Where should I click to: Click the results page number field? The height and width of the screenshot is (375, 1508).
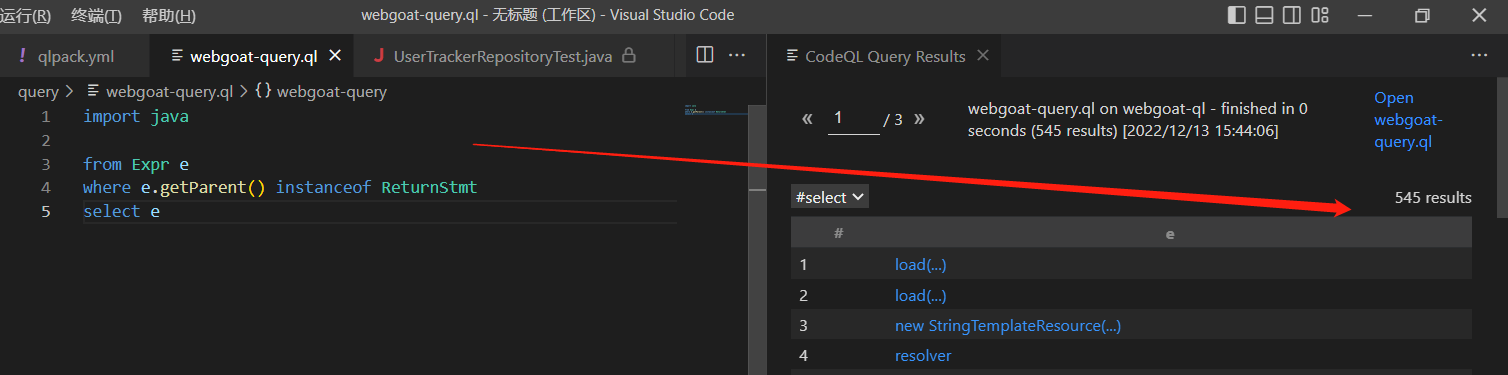pos(854,118)
